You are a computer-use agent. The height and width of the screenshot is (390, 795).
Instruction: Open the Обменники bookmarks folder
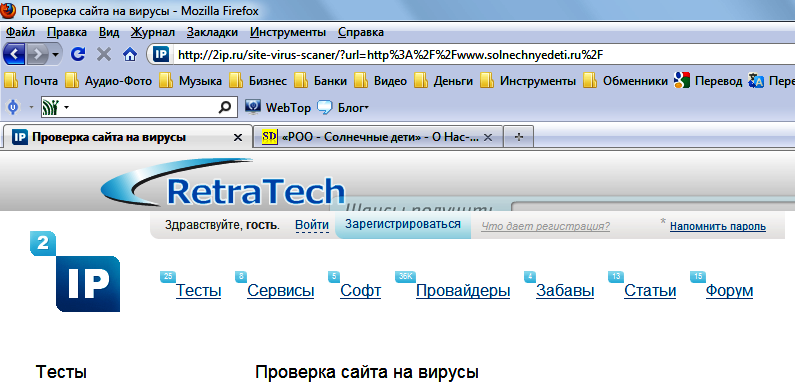625,81
